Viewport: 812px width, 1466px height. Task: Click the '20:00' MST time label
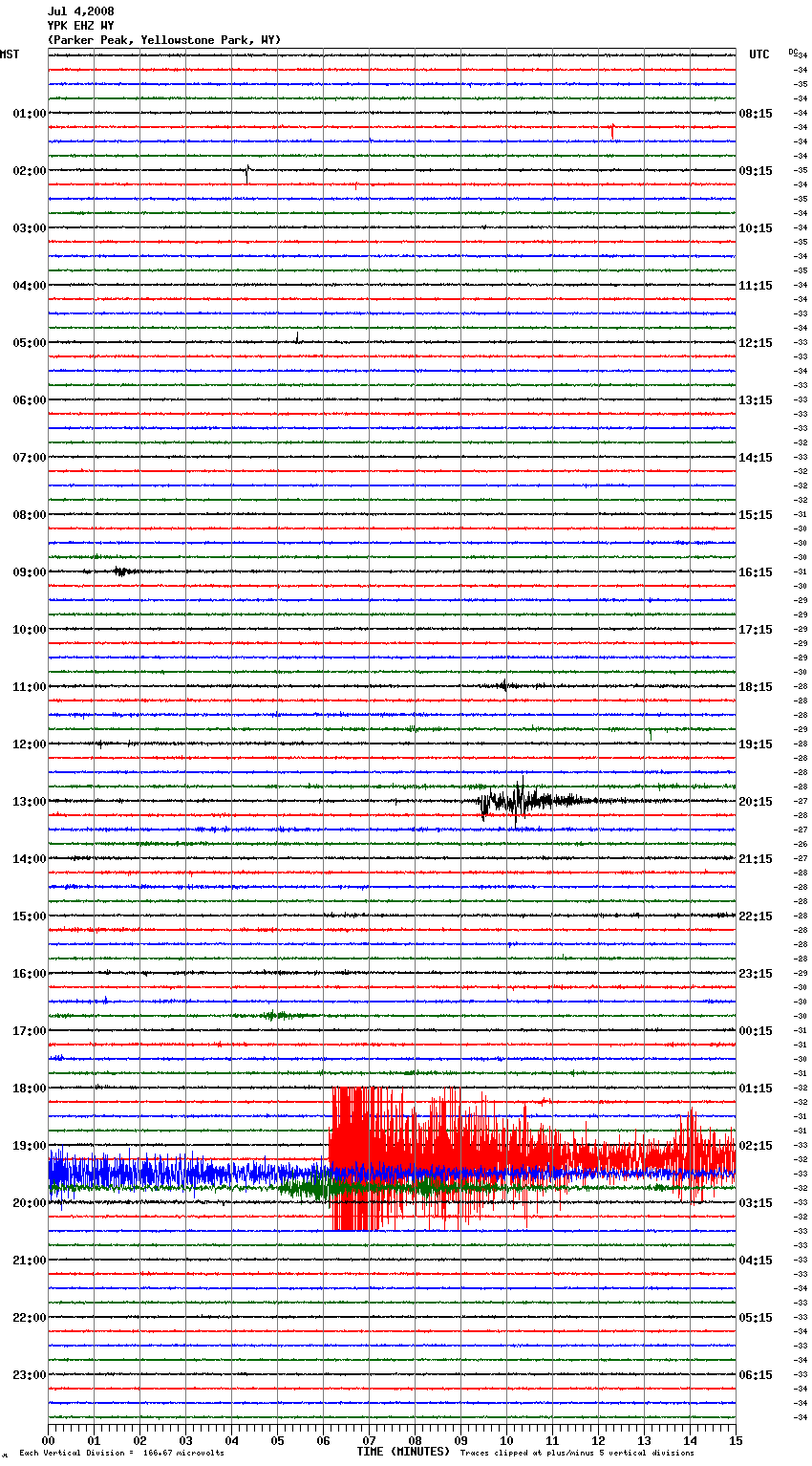click(x=30, y=1203)
